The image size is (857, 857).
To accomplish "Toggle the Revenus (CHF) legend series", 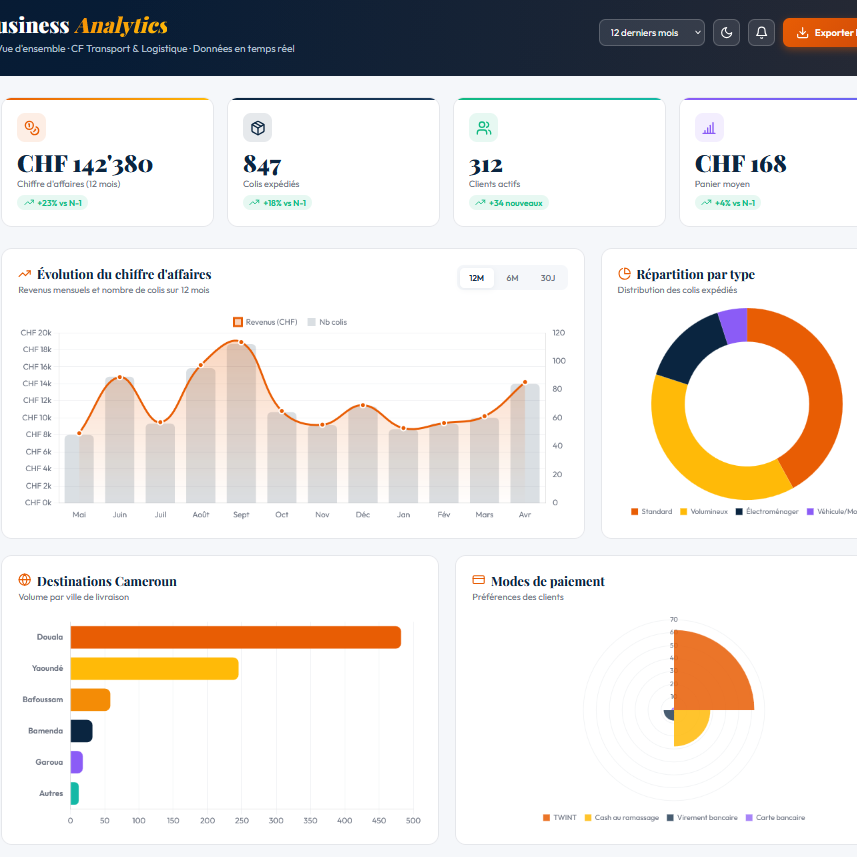I will coord(266,322).
